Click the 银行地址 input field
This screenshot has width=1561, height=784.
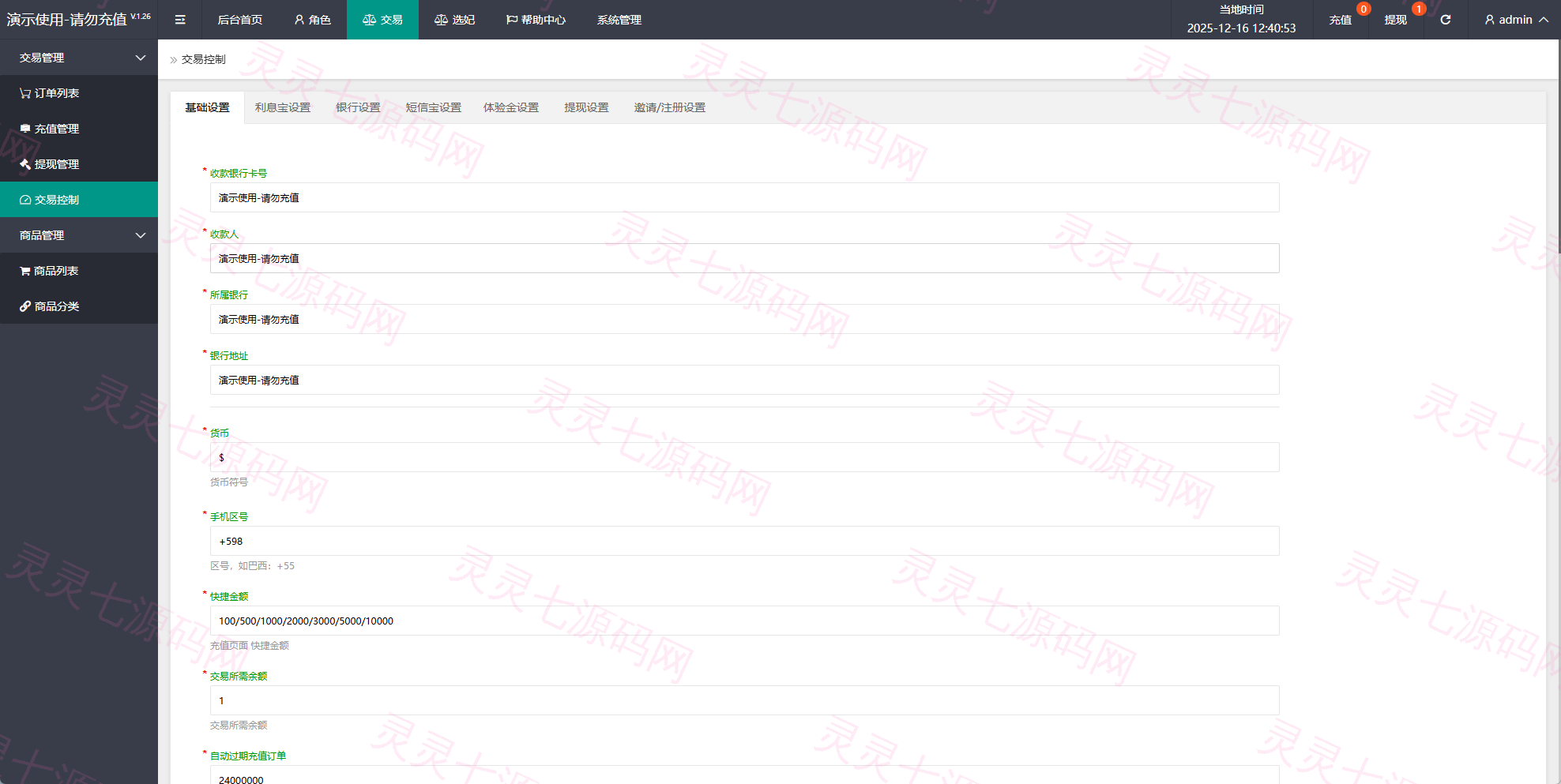[x=744, y=380]
